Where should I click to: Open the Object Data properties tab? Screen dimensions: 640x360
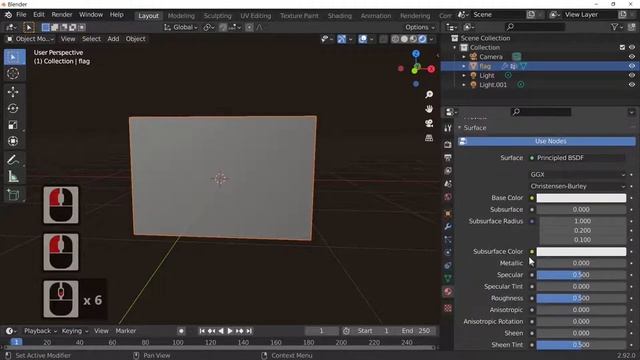point(448,279)
